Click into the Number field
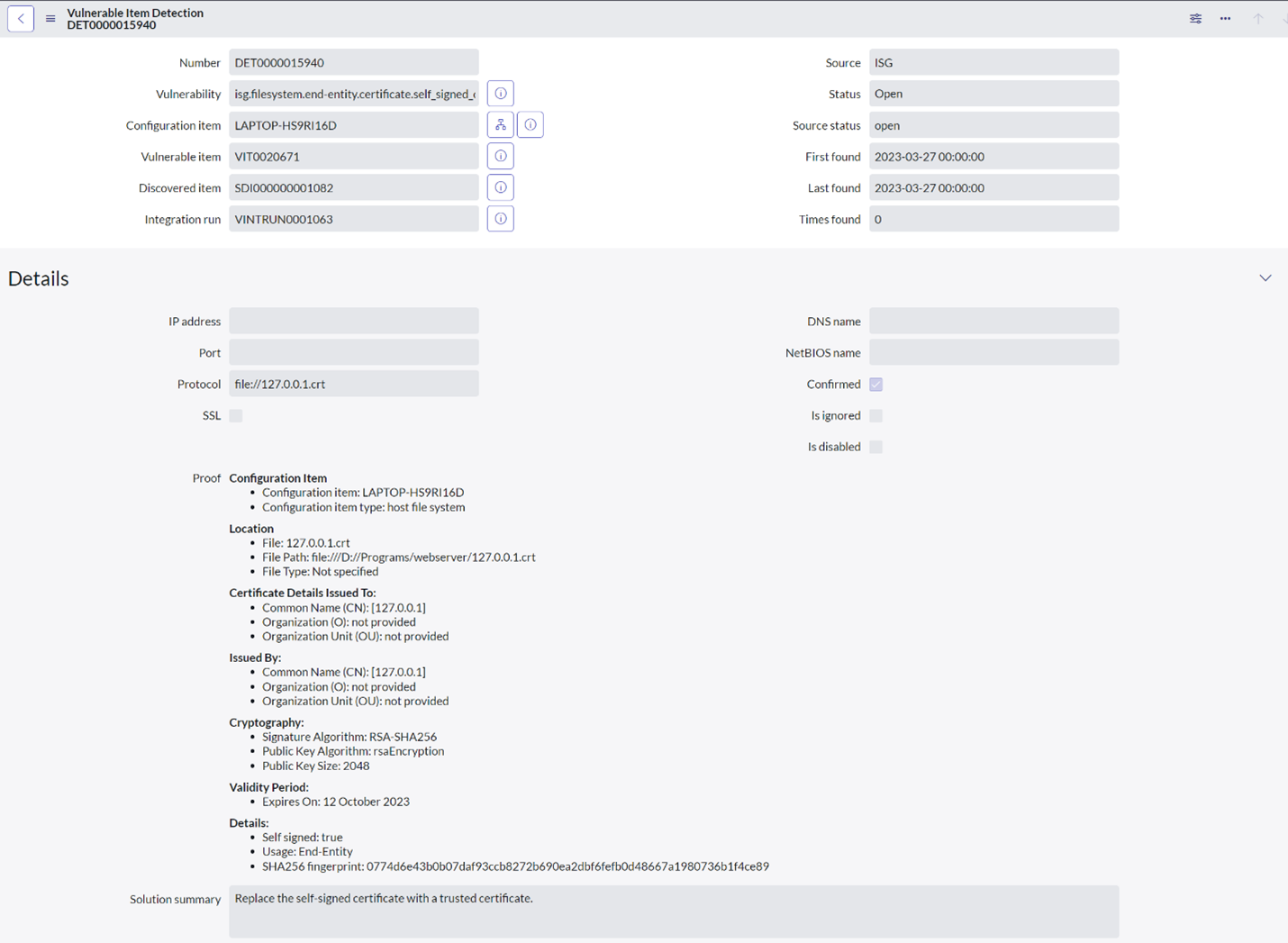 pos(353,61)
